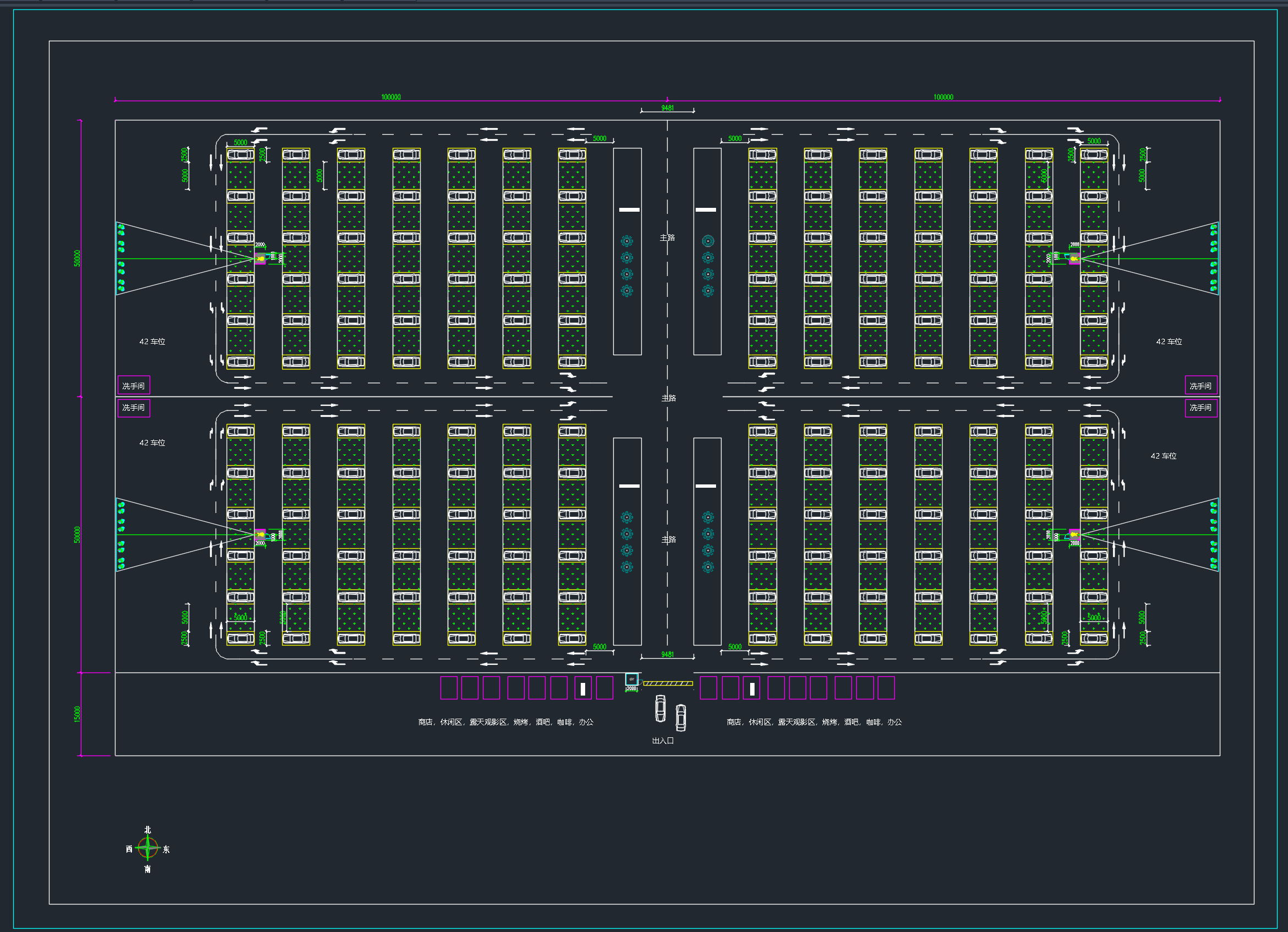The height and width of the screenshot is (932, 1288).
Task: Click the compass rose symbol
Action: 147,848
